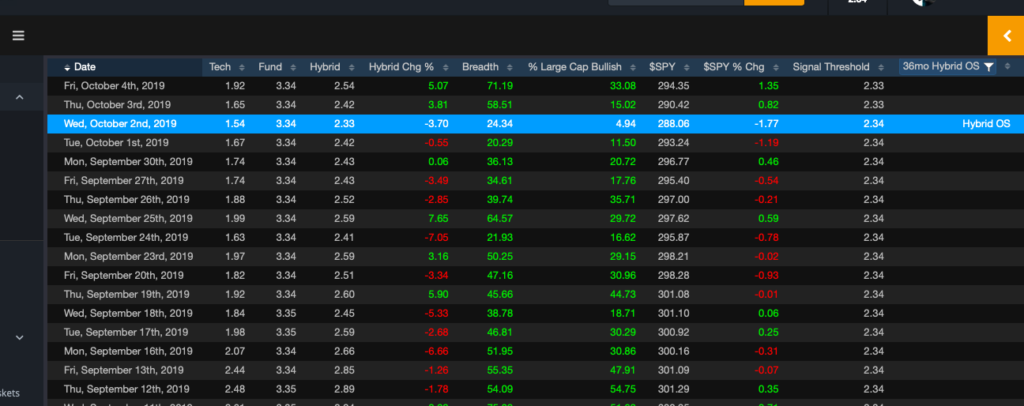Click $SPY value 301.29

(x=673, y=389)
